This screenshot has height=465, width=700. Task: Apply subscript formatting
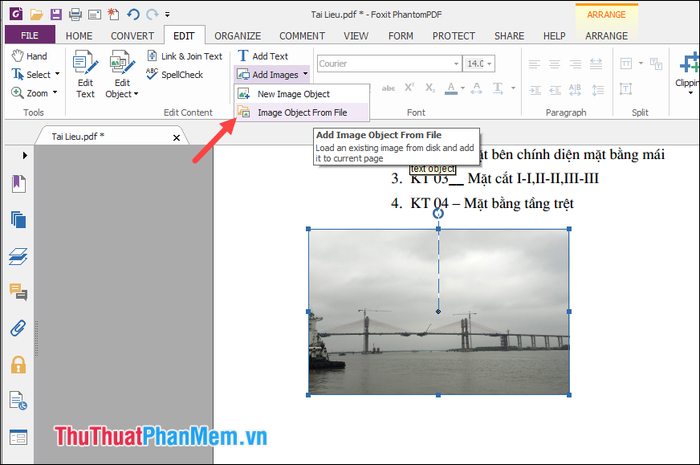click(x=430, y=88)
